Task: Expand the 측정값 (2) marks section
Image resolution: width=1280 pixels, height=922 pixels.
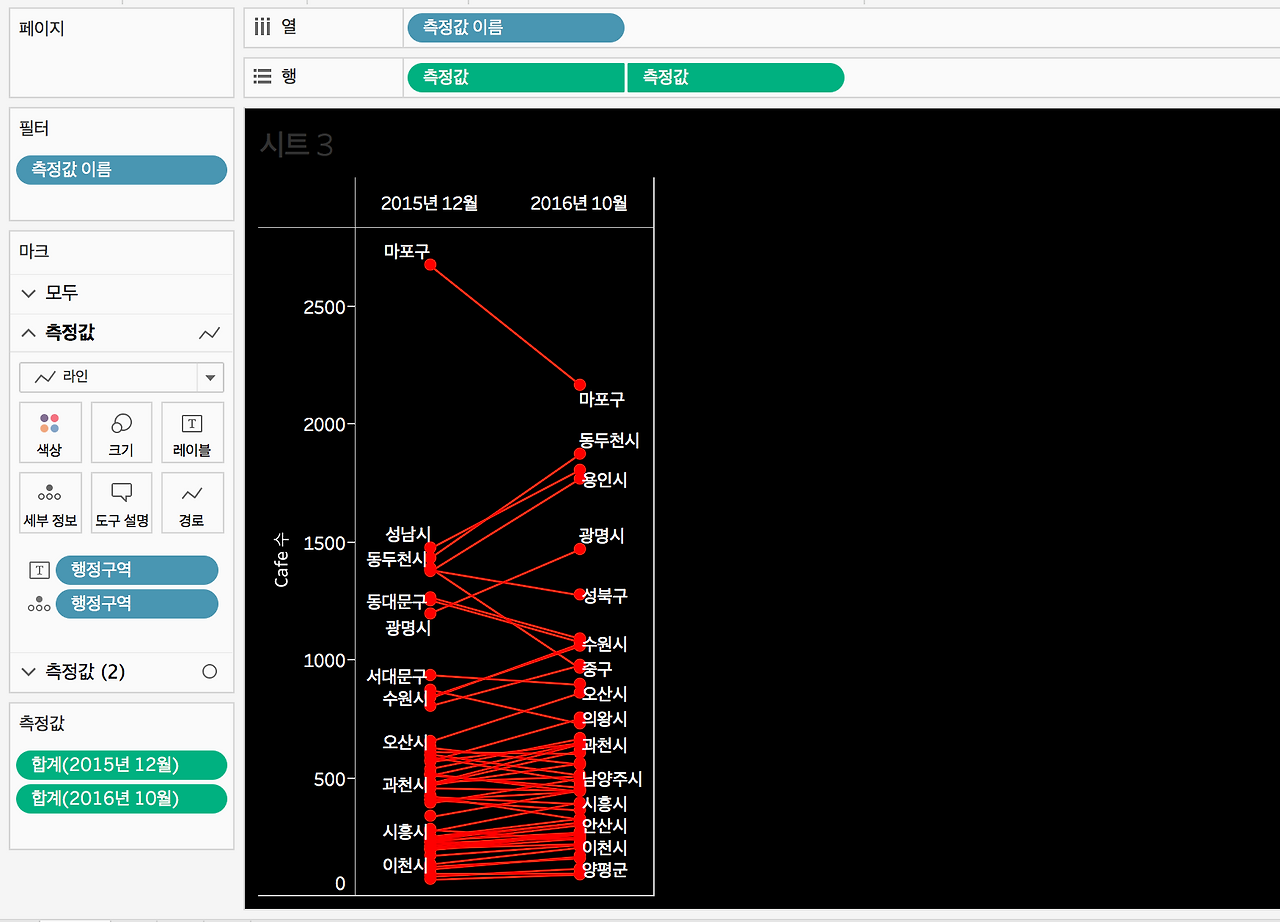Action: point(28,672)
